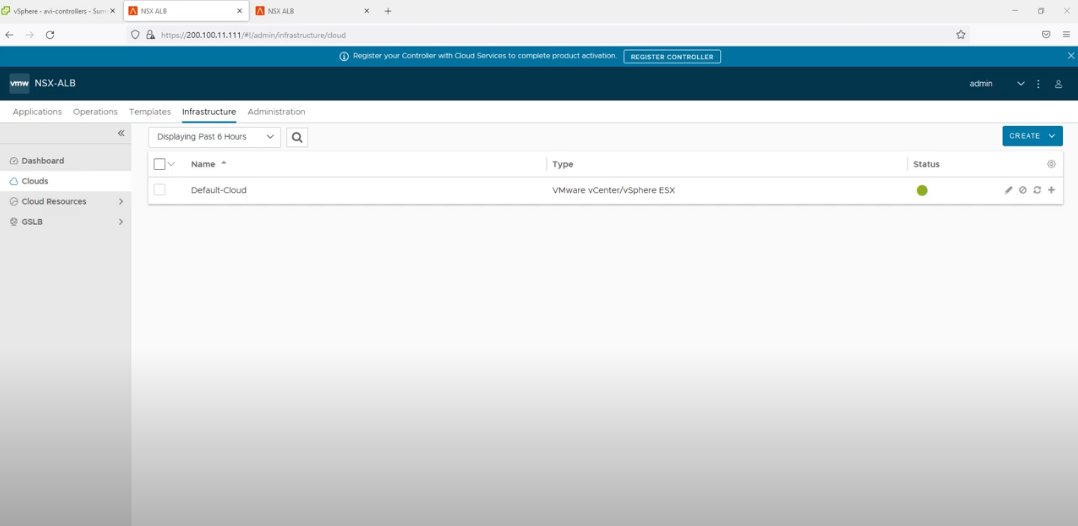Image resolution: width=1078 pixels, height=526 pixels.
Task: Open the Pocket save icon
Action: pyautogui.click(x=1046, y=34)
